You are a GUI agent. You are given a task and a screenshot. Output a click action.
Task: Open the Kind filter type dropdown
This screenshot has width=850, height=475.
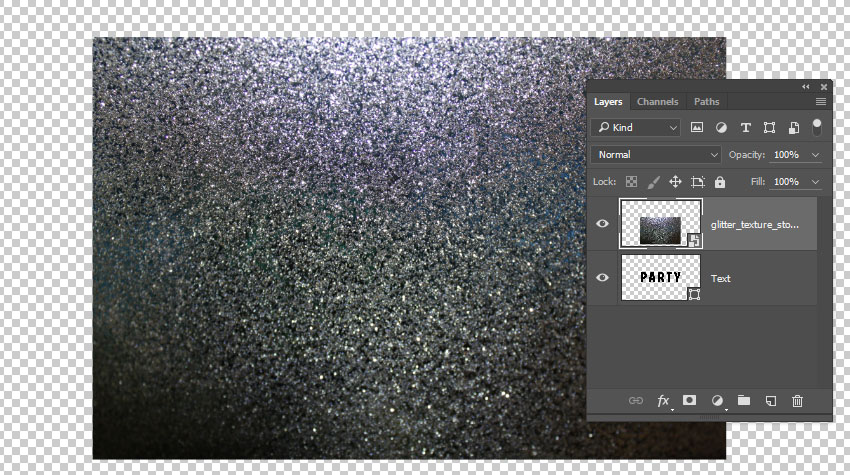(x=636, y=128)
